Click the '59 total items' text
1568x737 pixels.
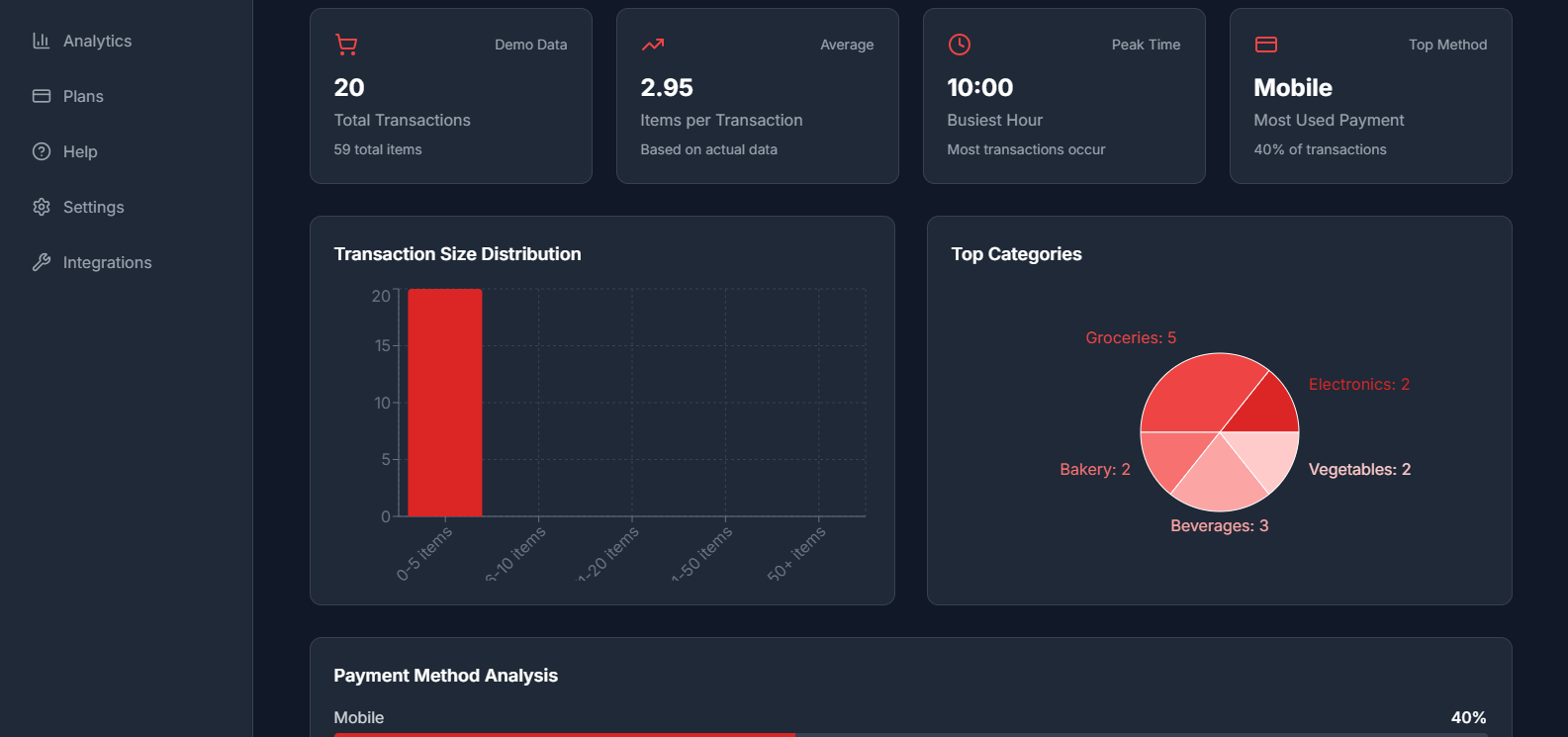(378, 149)
